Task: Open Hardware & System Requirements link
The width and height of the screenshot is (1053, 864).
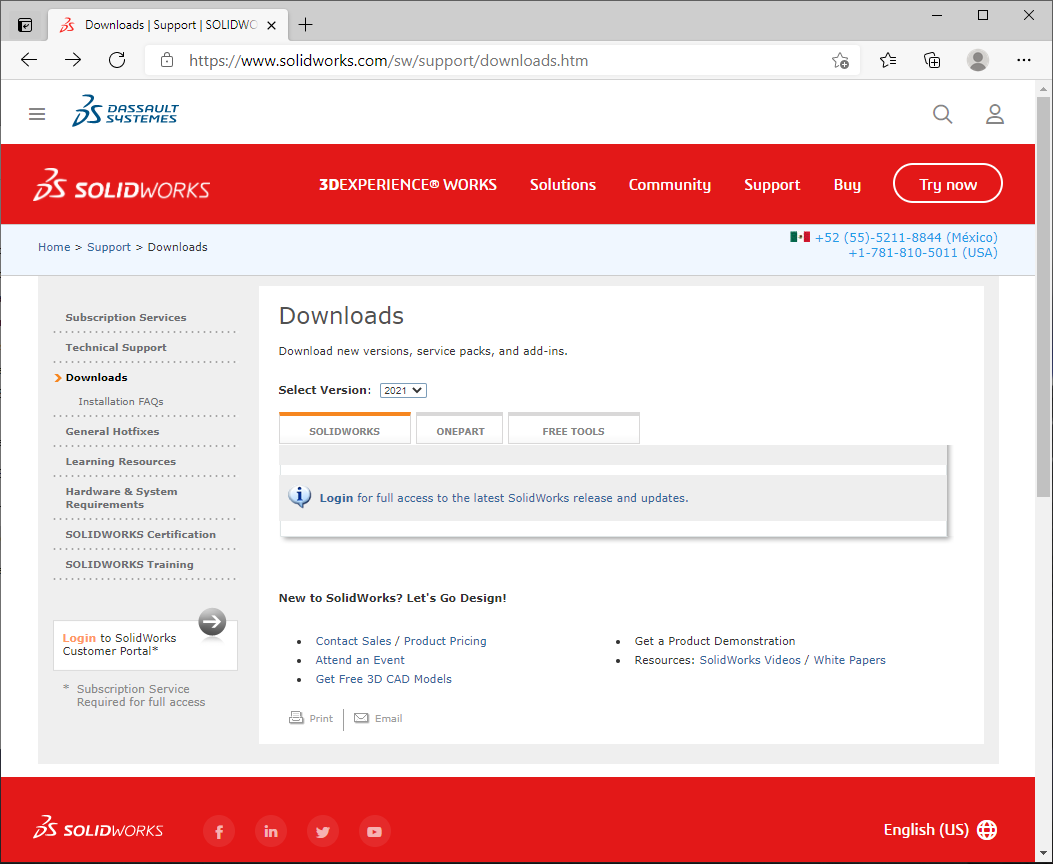Action: point(121,498)
